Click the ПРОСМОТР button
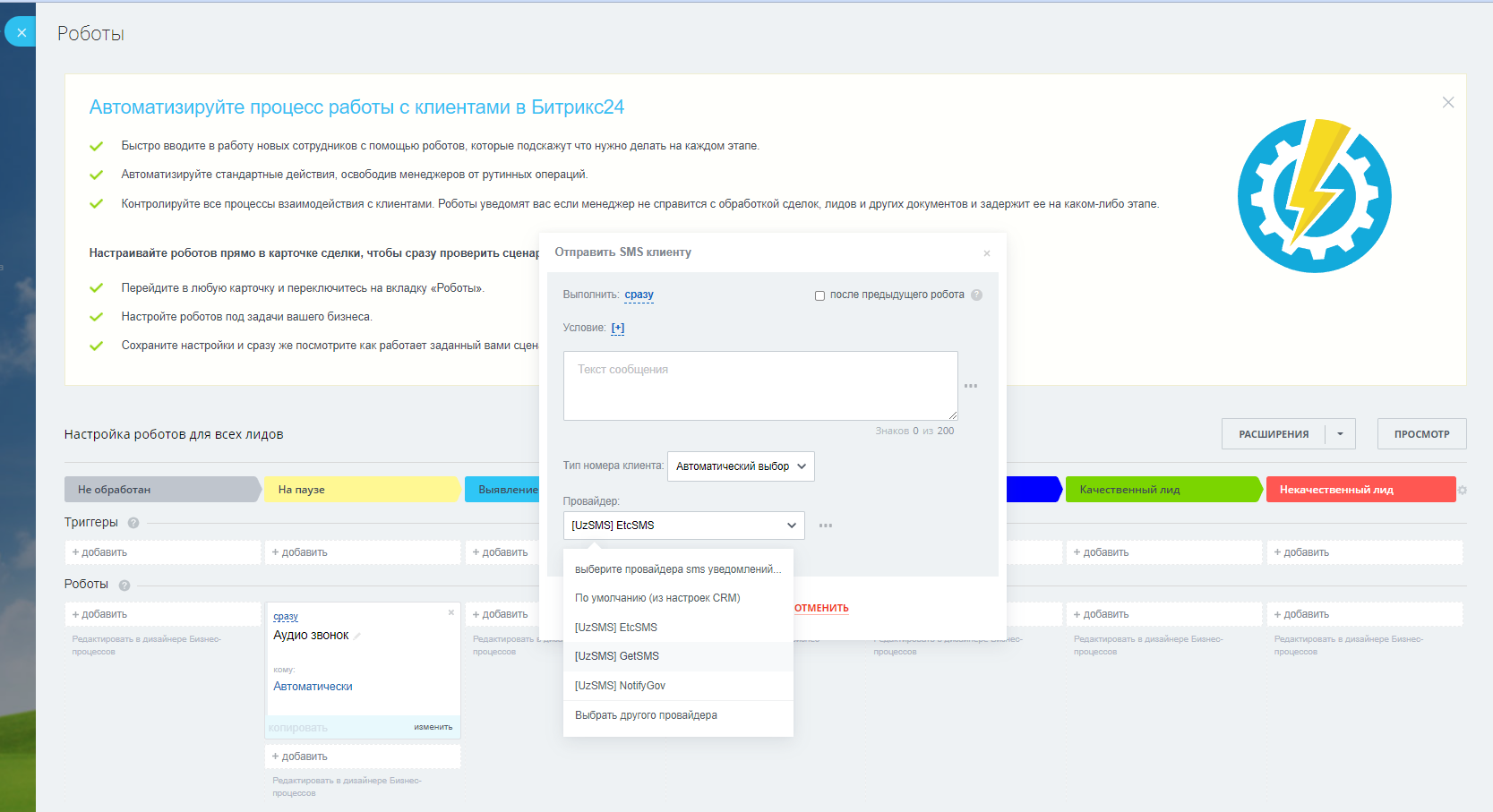Screen dimensions: 1493x812 [x=1421, y=434]
